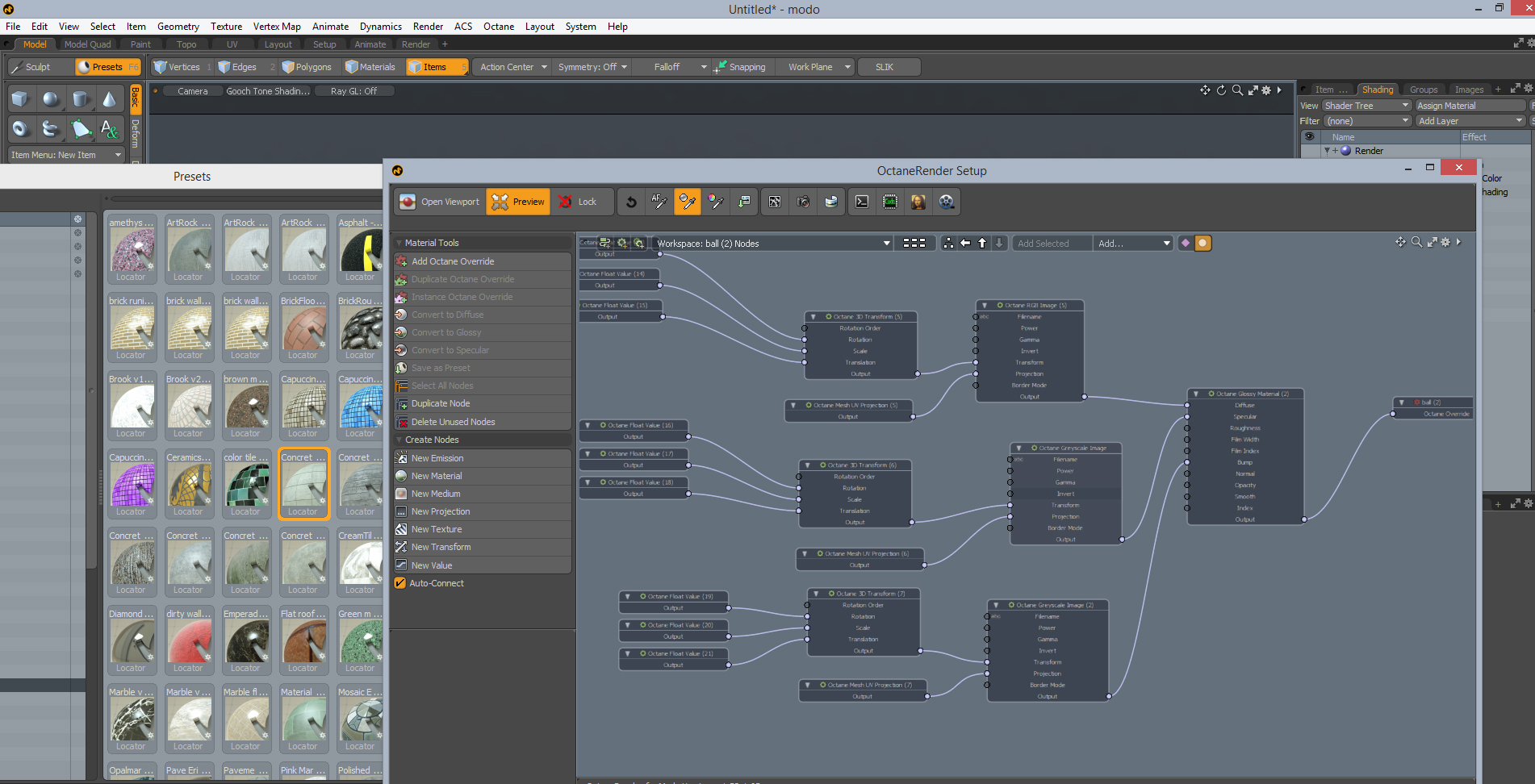Select the sphere primitive tool
1535x784 pixels.
50,99
